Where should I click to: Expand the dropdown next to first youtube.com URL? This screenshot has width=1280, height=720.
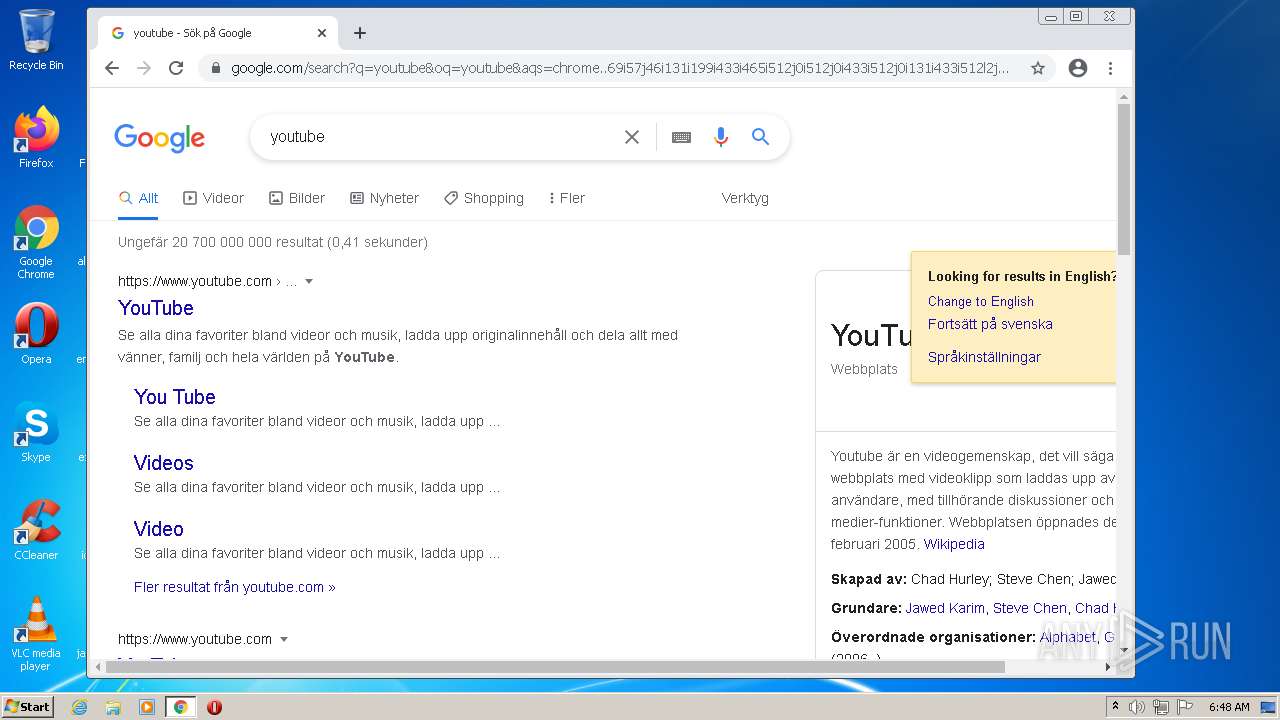tap(309, 282)
